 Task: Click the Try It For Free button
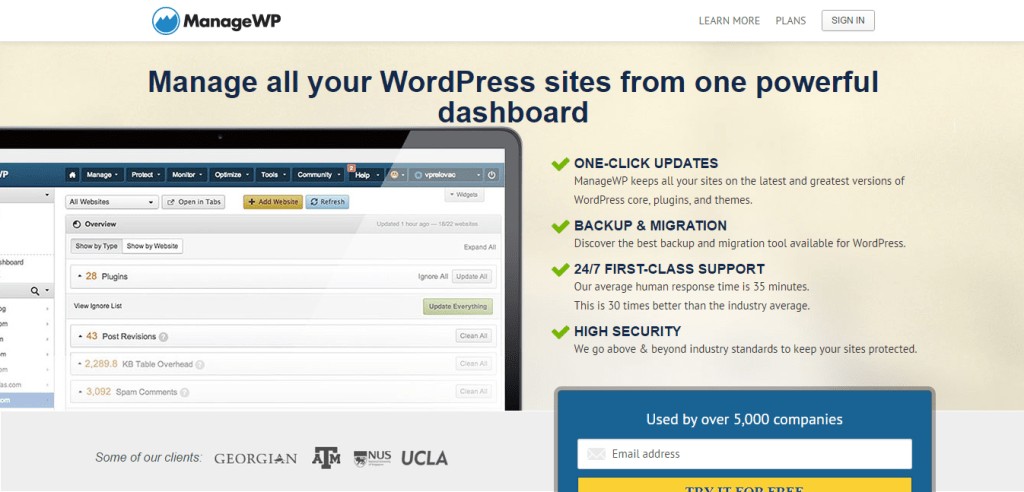[744, 485]
